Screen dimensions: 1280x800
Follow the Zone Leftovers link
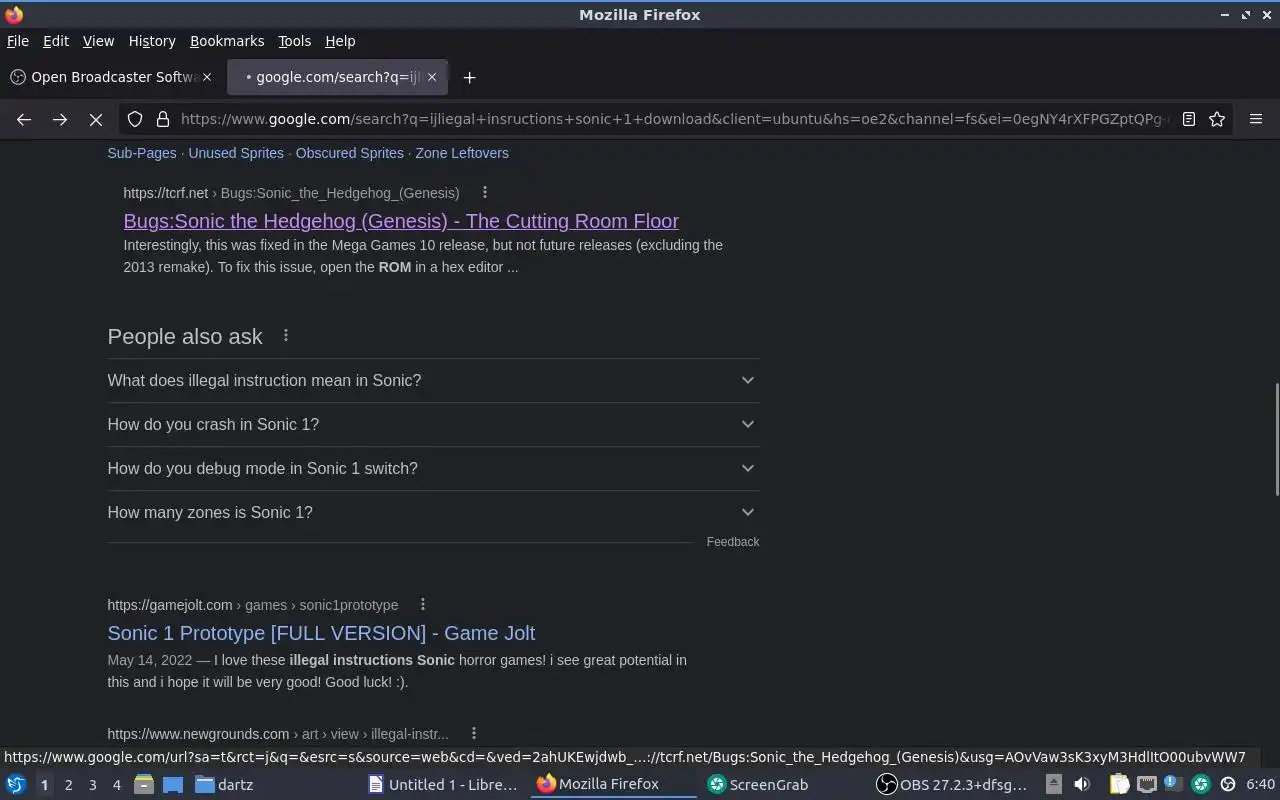pyautogui.click(x=462, y=153)
